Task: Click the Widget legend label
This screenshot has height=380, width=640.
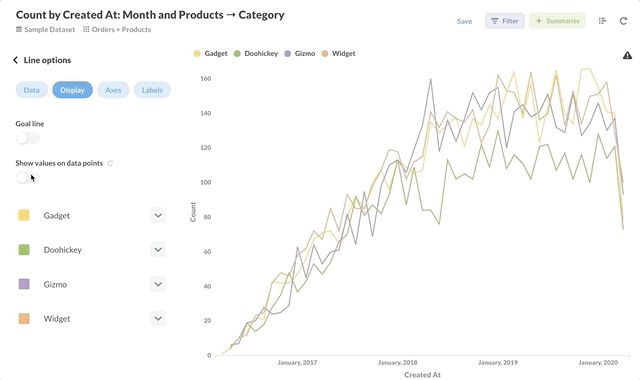Action: (344, 53)
